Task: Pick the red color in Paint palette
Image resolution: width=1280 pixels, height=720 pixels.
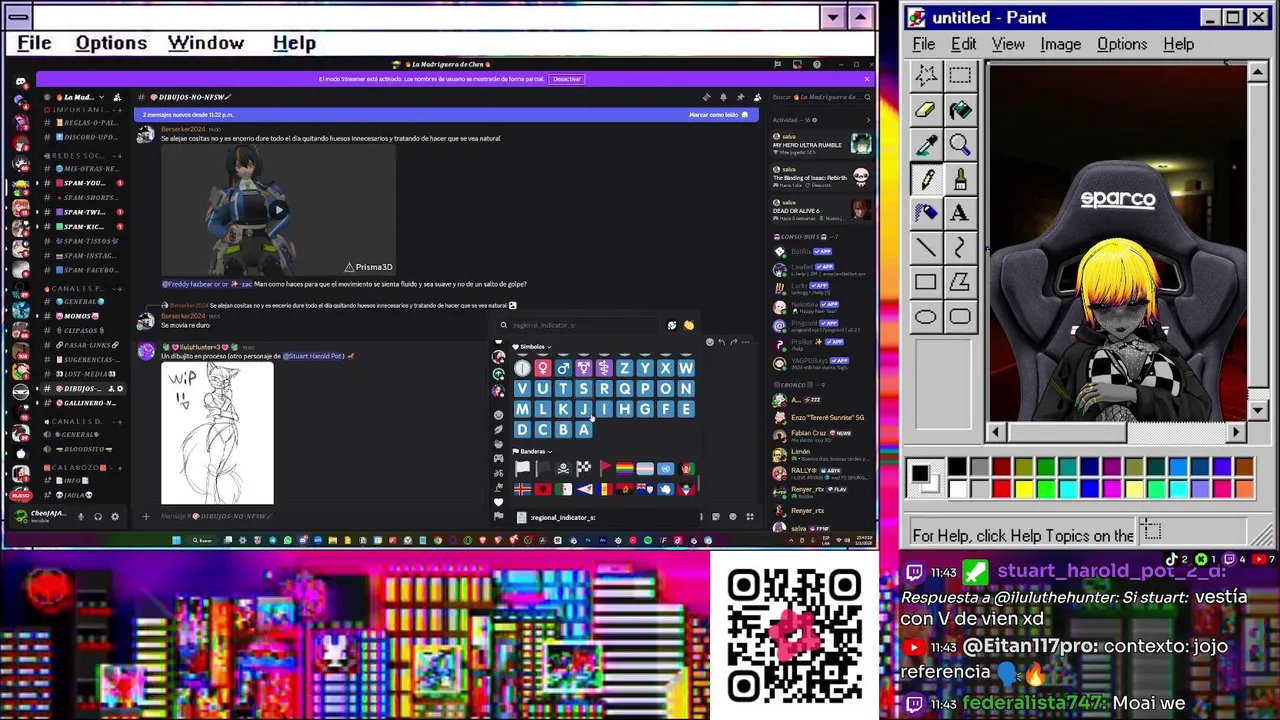Action: [x=1001, y=489]
